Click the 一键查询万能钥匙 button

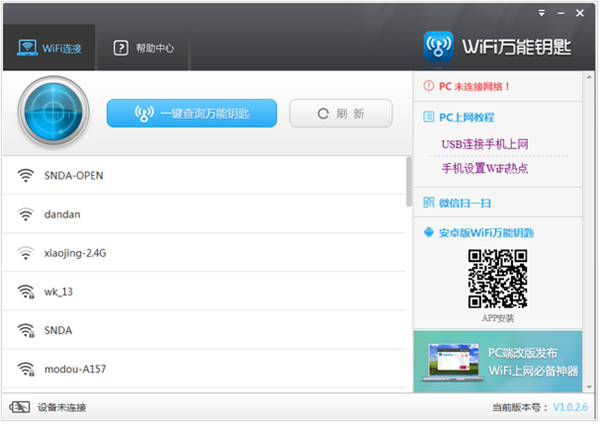[x=192, y=113]
